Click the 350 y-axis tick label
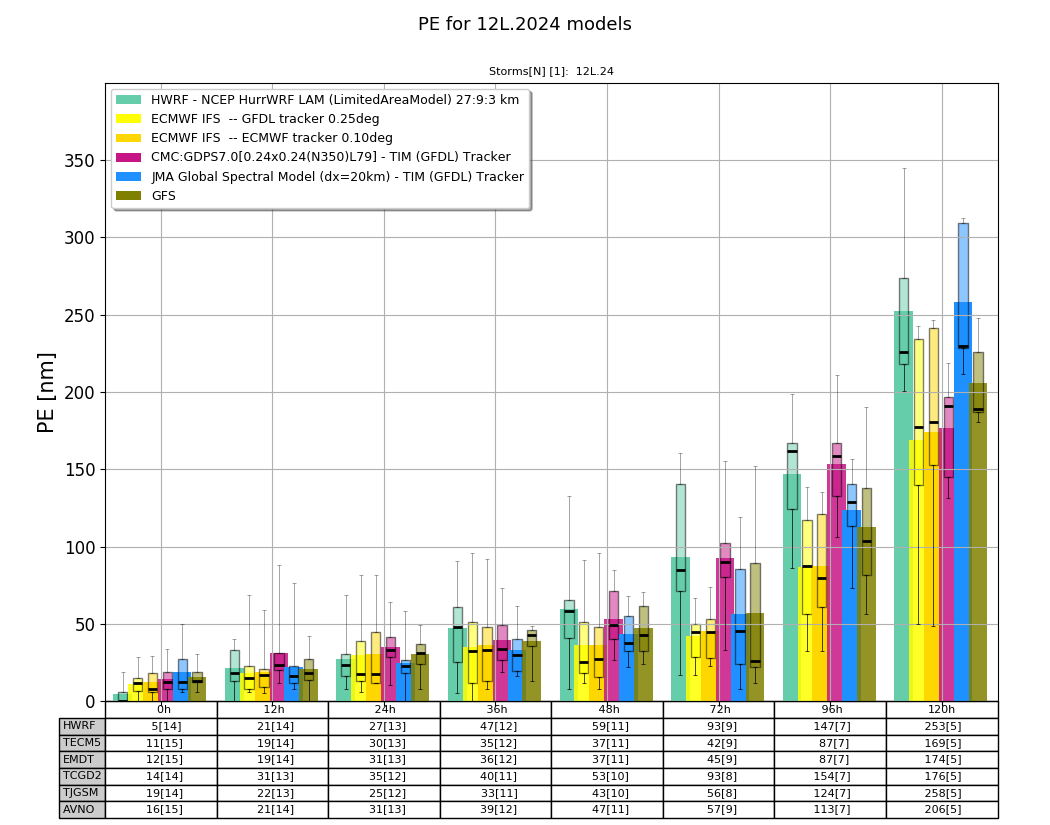Viewport: 1050px width, 825px height. point(80,161)
